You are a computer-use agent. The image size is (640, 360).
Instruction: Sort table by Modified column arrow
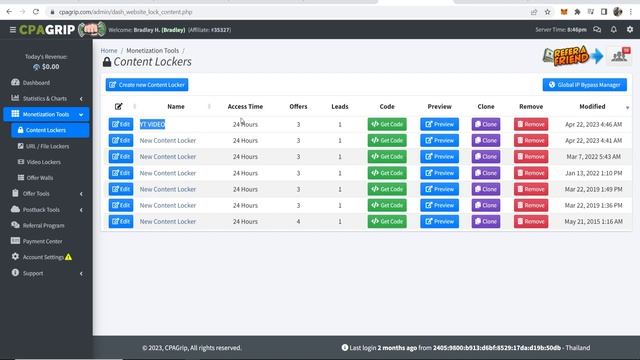627,107
